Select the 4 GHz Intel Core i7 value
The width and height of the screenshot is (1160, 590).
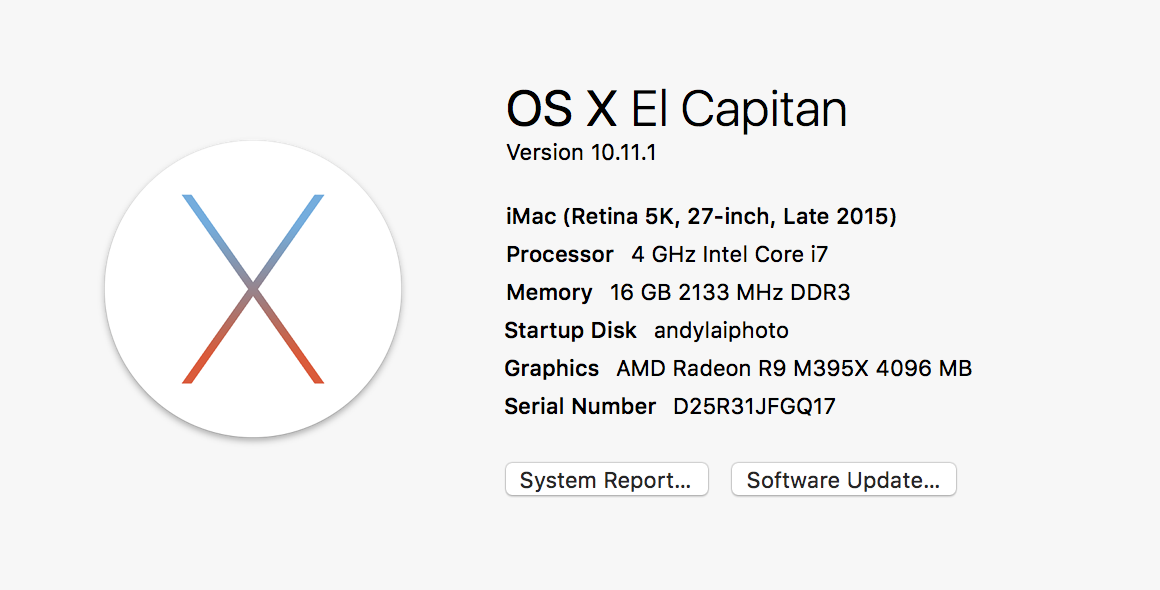click(x=729, y=254)
